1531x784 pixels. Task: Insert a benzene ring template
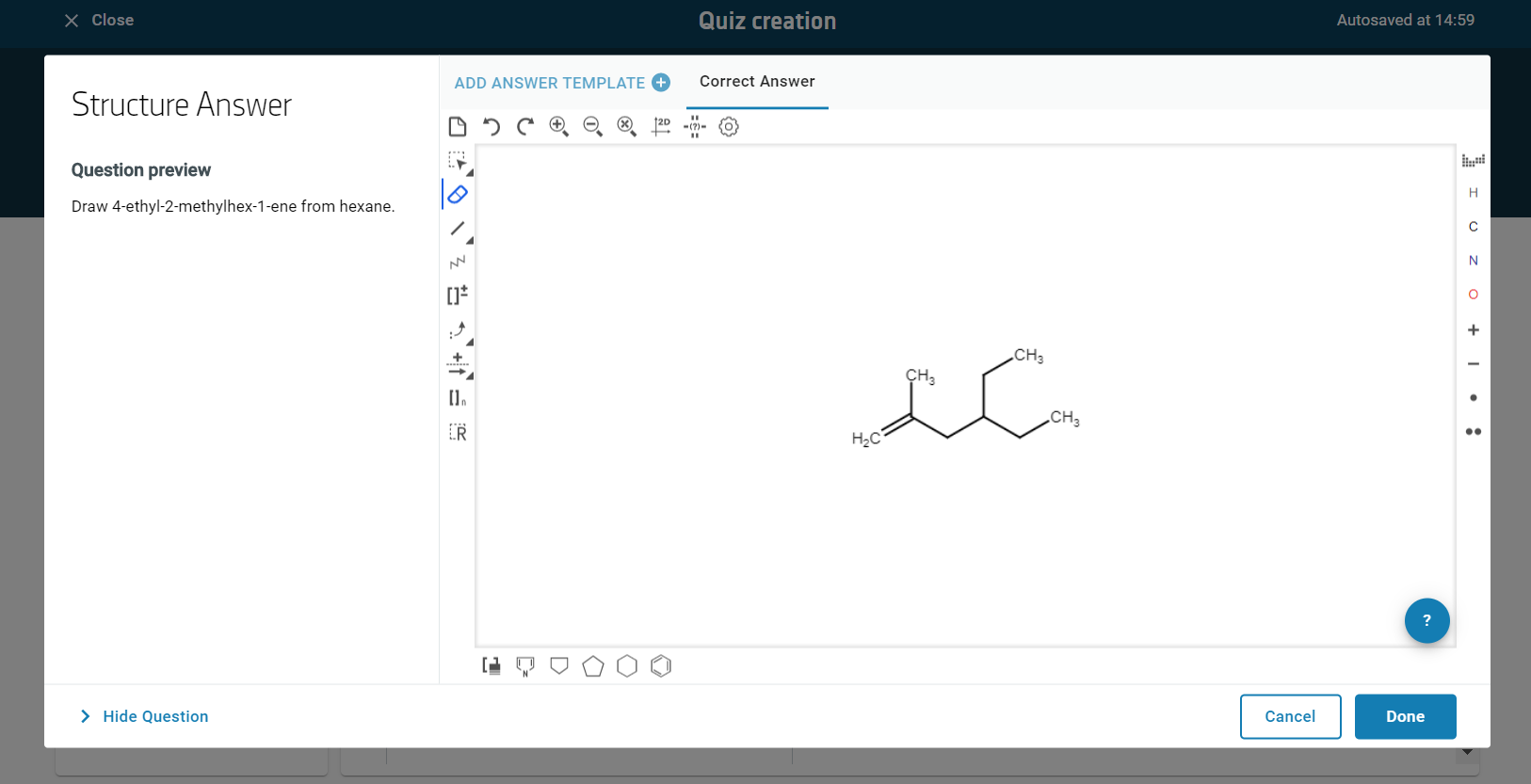point(661,666)
